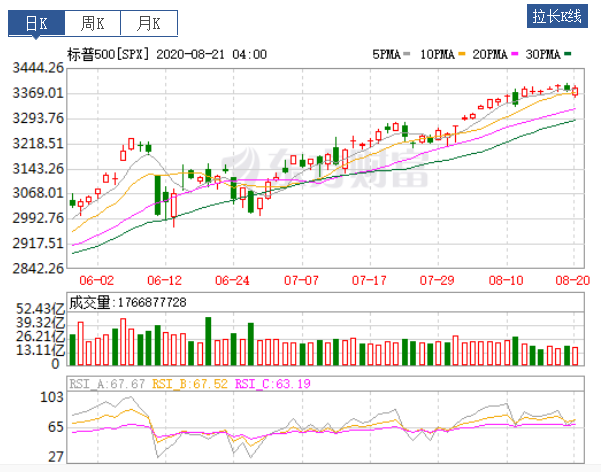601x472 pixels.
Task: Click the 39.32亿 volume axis label
Action: 41,322
